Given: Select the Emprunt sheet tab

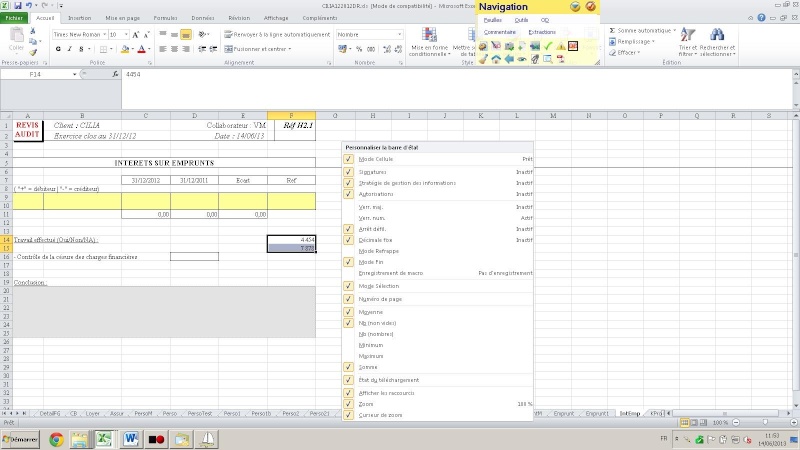Looking at the screenshot, I should pyautogui.click(x=563, y=414).
